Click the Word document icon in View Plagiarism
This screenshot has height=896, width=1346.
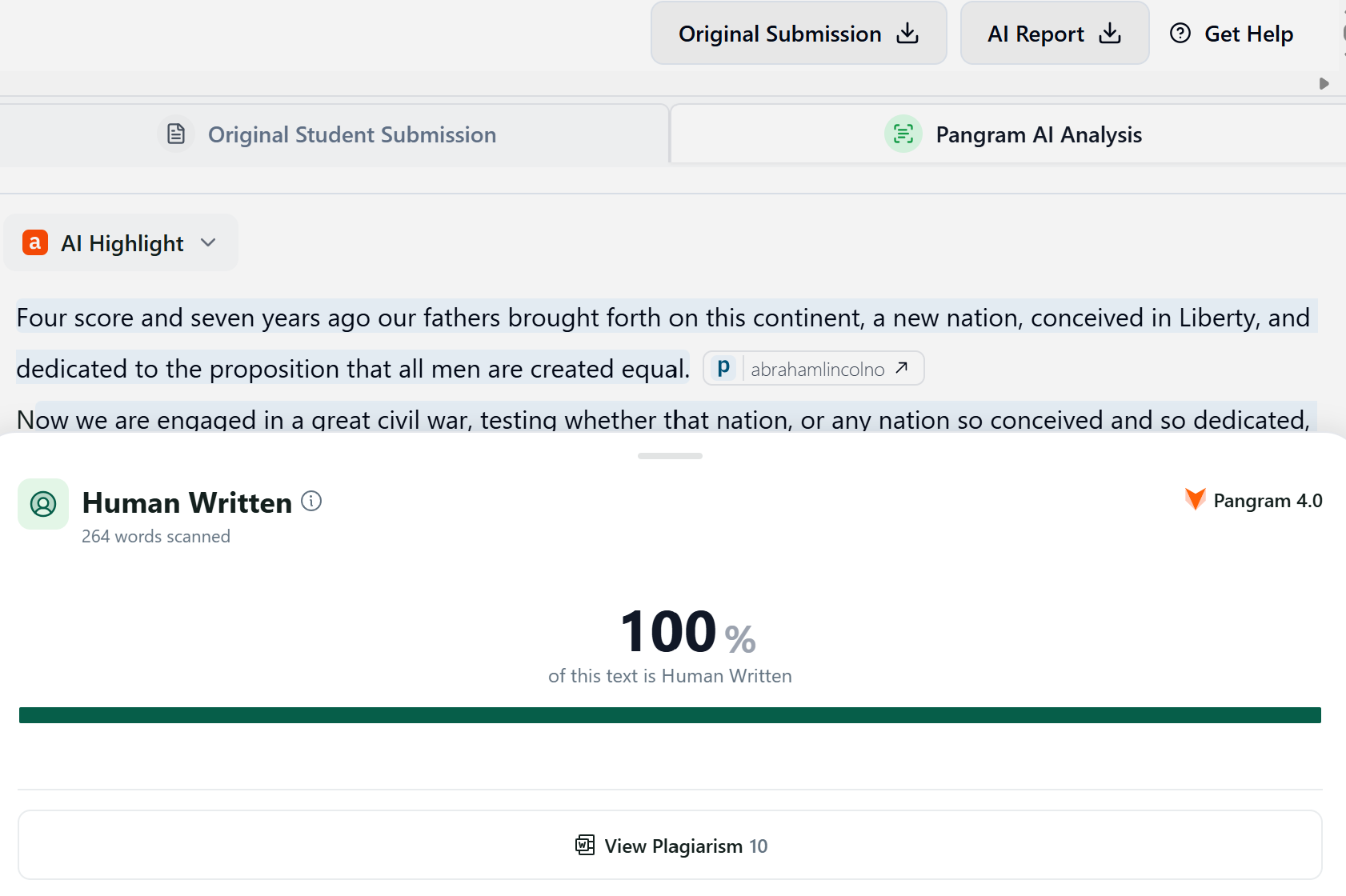point(585,846)
